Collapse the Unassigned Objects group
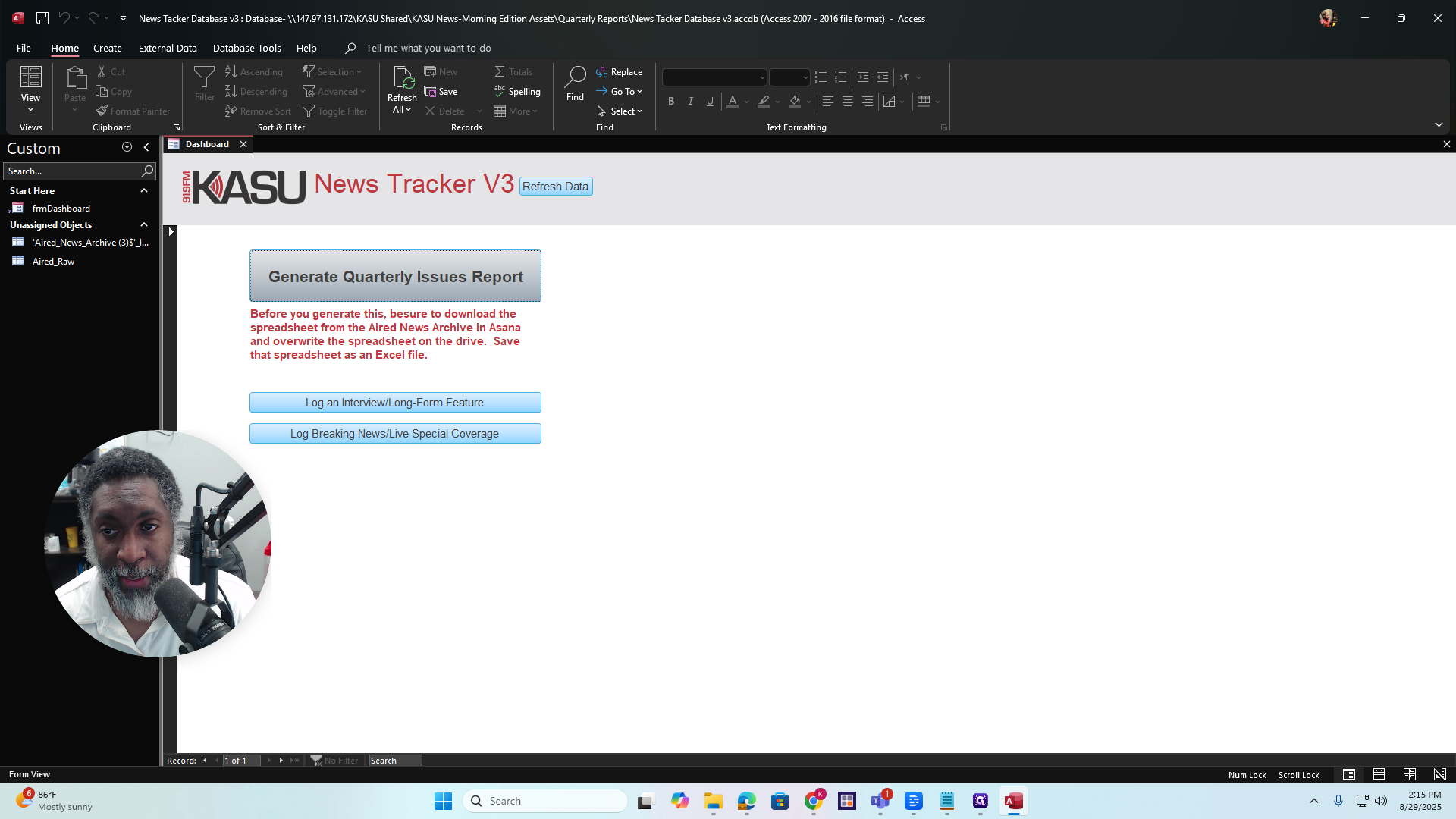1456x819 pixels. point(143,225)
